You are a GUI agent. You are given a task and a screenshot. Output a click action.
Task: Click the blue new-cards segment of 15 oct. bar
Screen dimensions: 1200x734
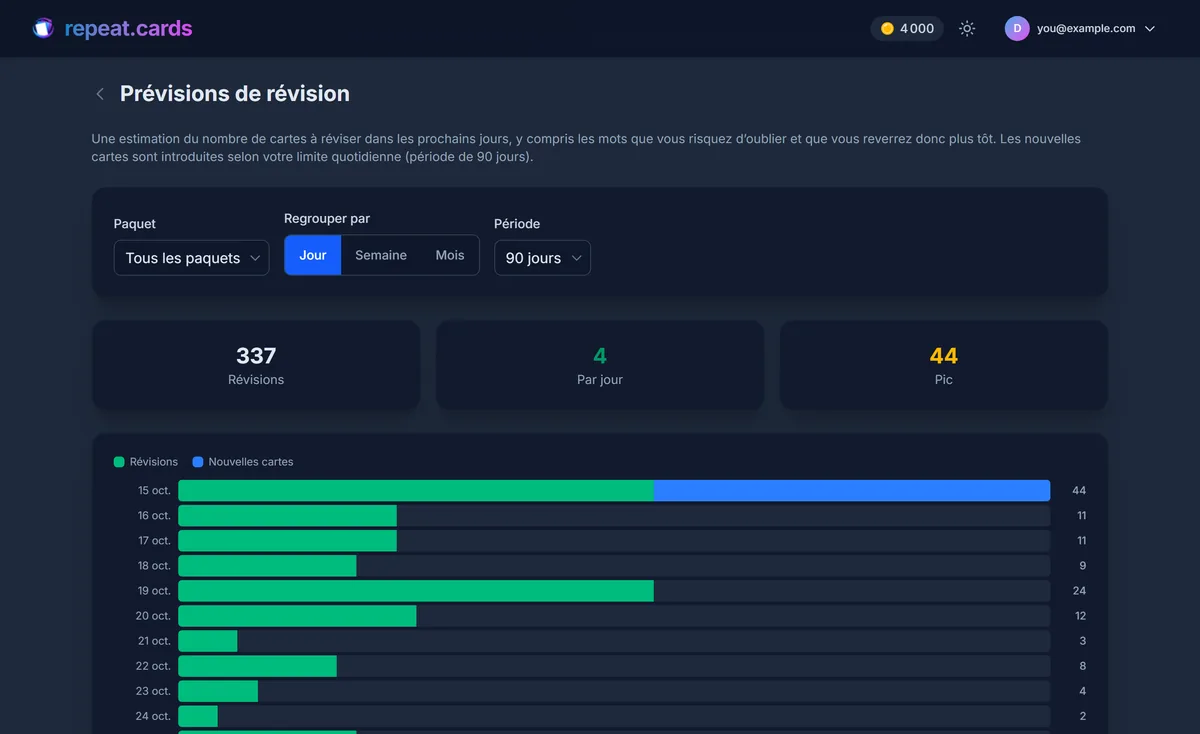(x=852, y=490)
